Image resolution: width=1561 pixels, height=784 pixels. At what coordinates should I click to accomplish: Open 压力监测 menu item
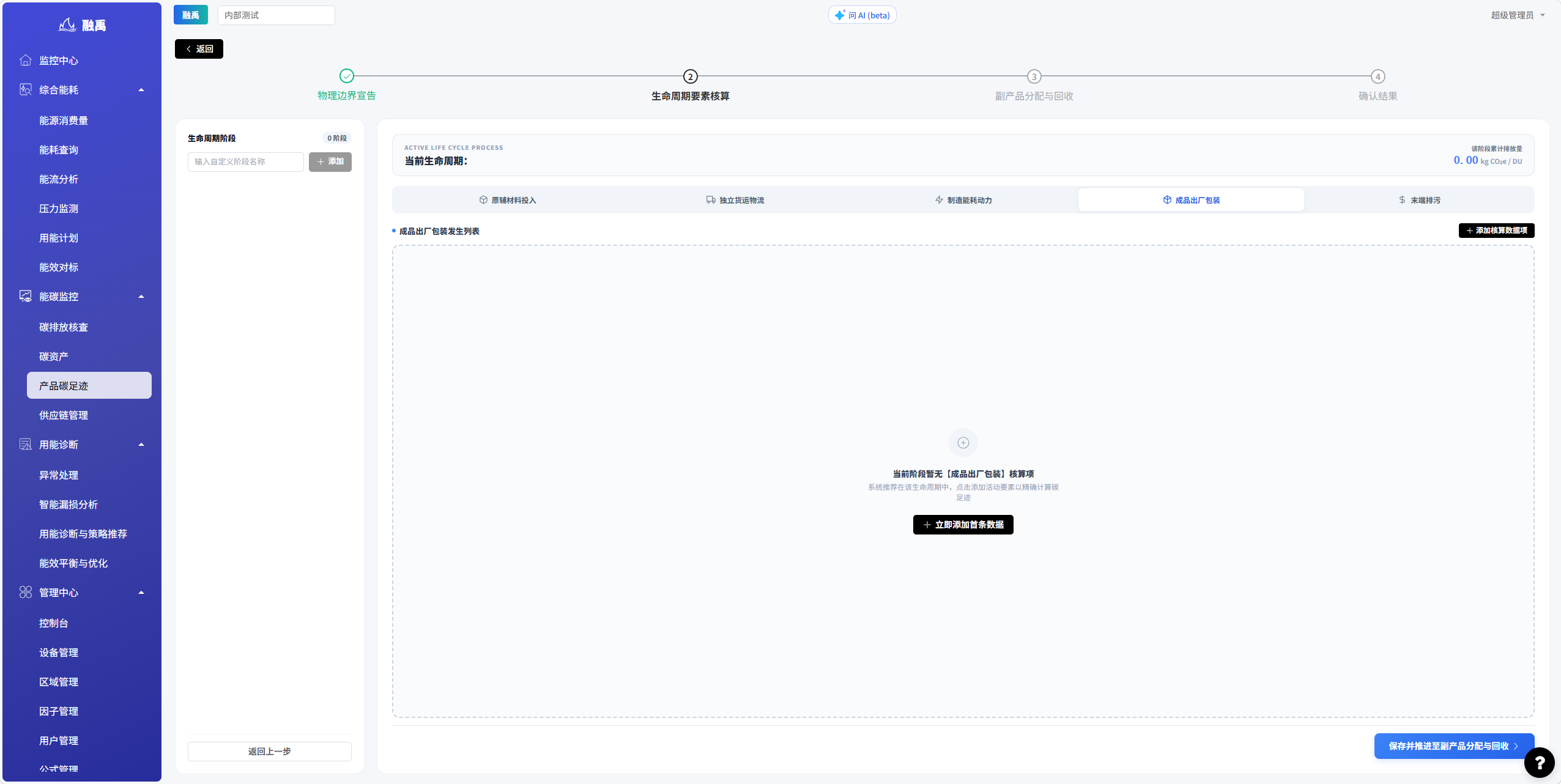(89, 209)
